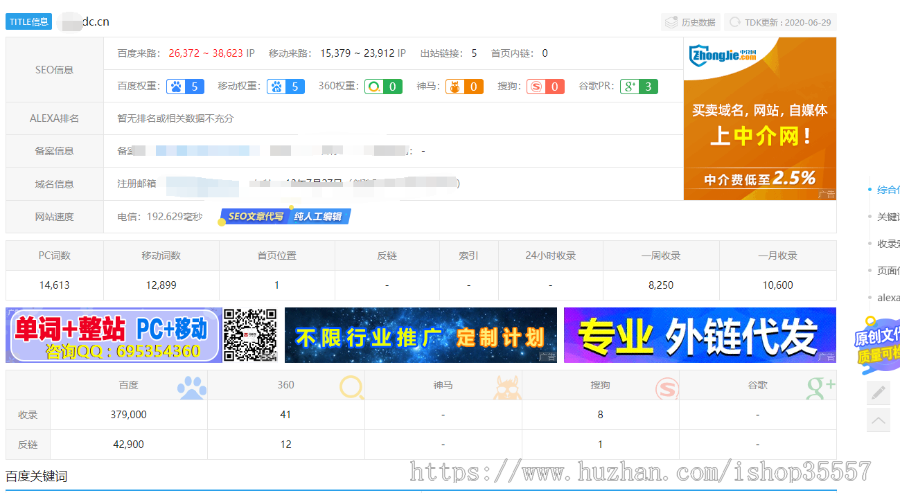This screenshot has width=900, height=493.
Task: Click 360 收录 value 41
Action: (x=285, y=414)
